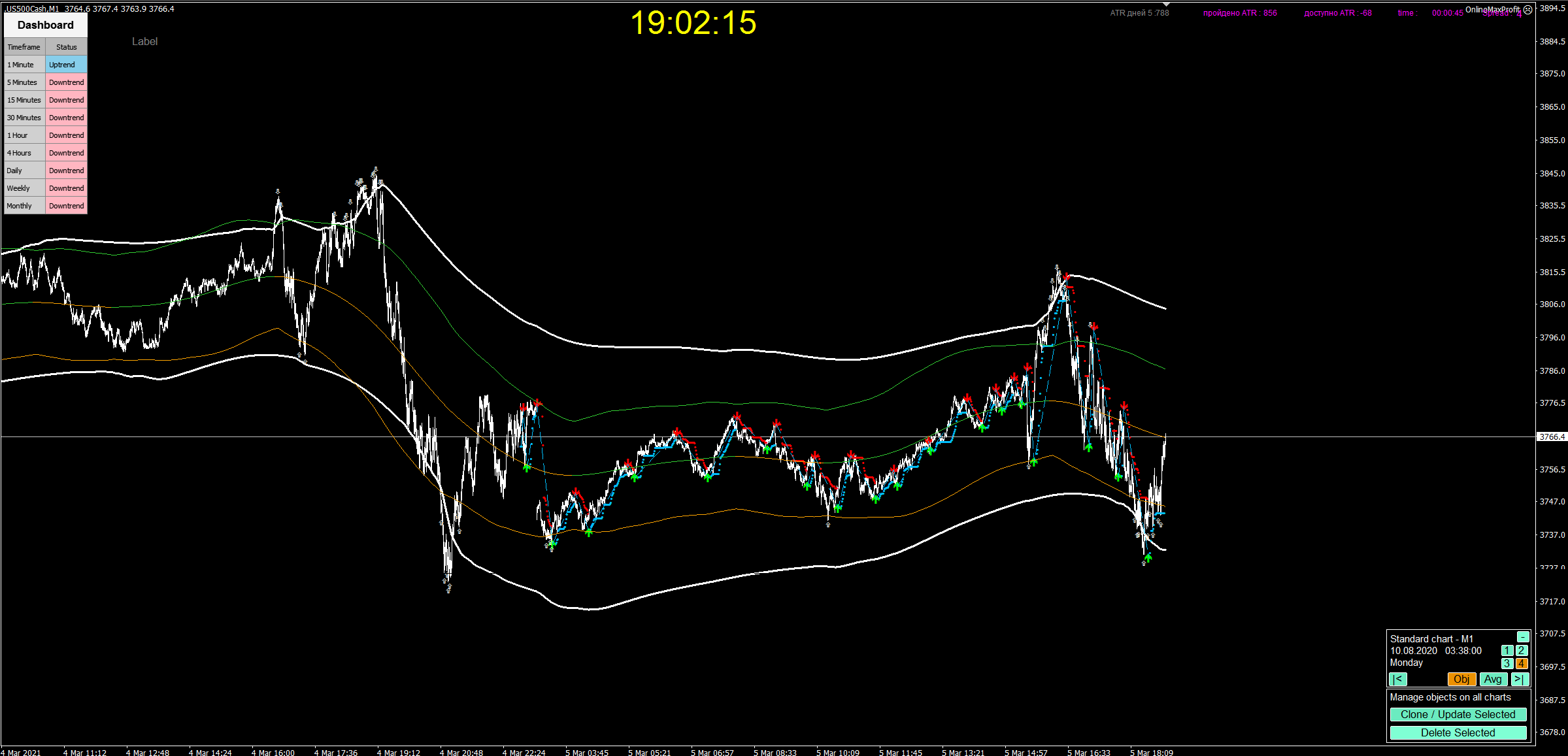The height and width of the screenshot is (756, 1568).
Task: Click the chart shift triangle marker
Action: tap(1166, 4)
